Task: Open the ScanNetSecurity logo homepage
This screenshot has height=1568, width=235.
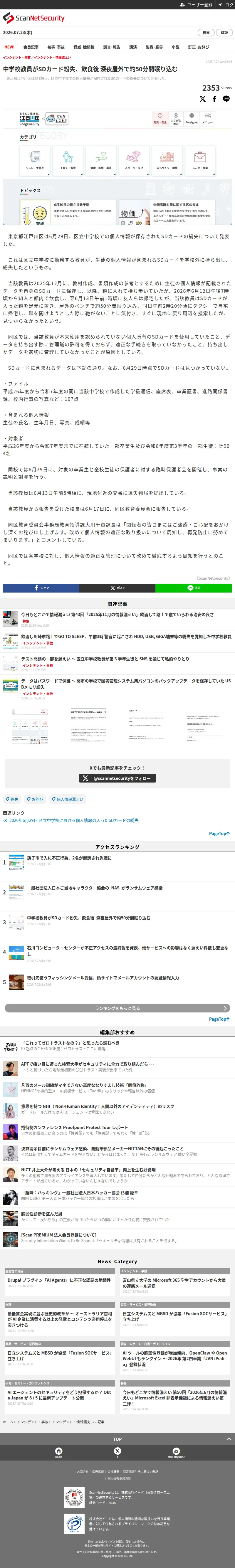Action: click(34, 18)
